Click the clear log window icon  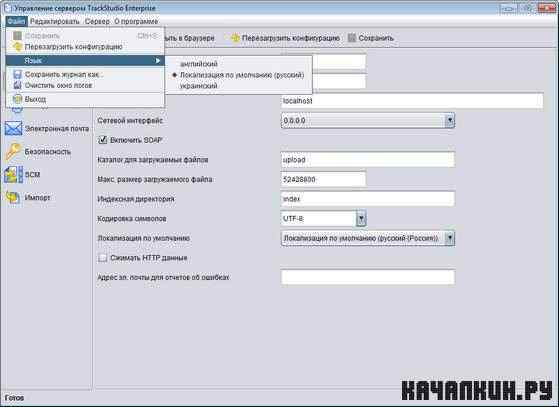coord(17,86)
